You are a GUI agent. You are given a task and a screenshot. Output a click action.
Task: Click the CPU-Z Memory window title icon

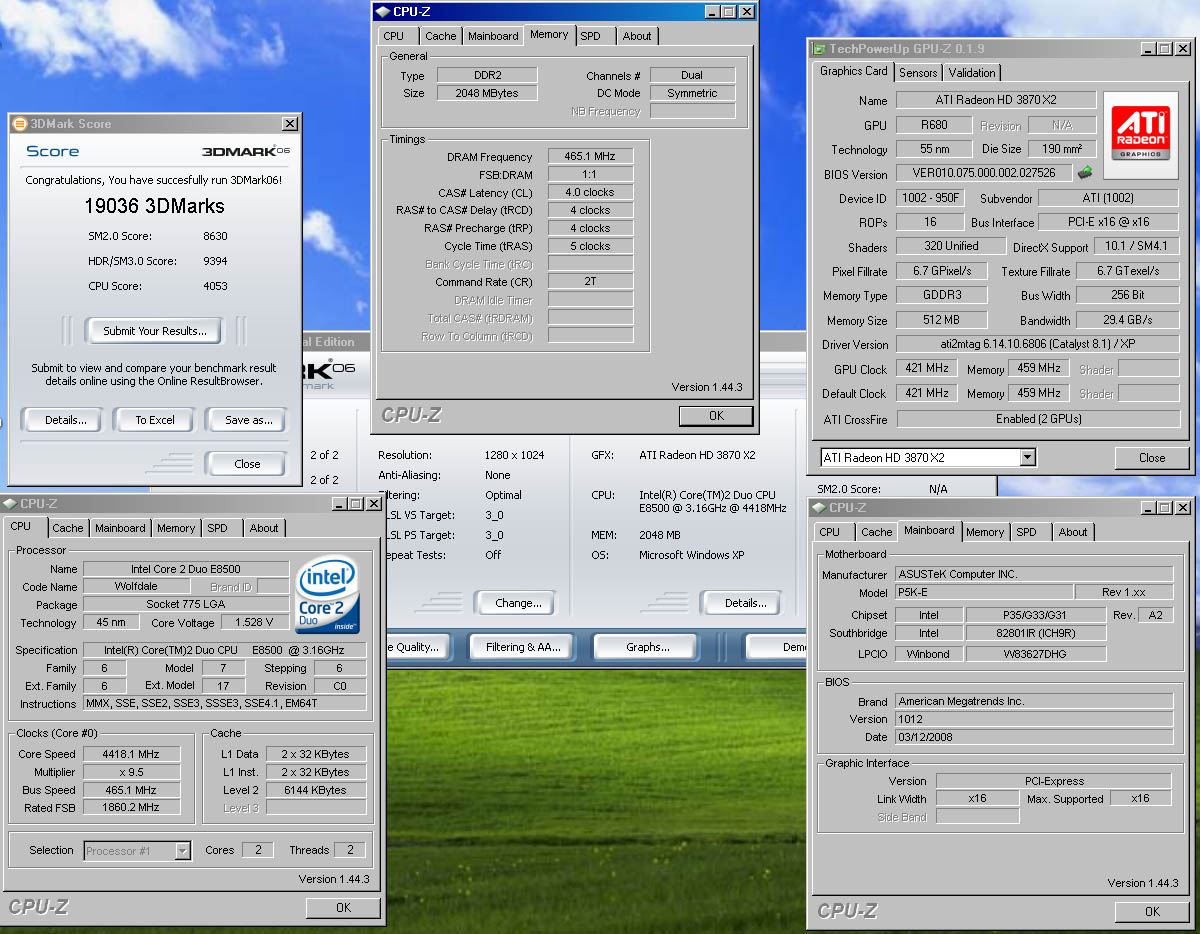(x=383, y=12)
